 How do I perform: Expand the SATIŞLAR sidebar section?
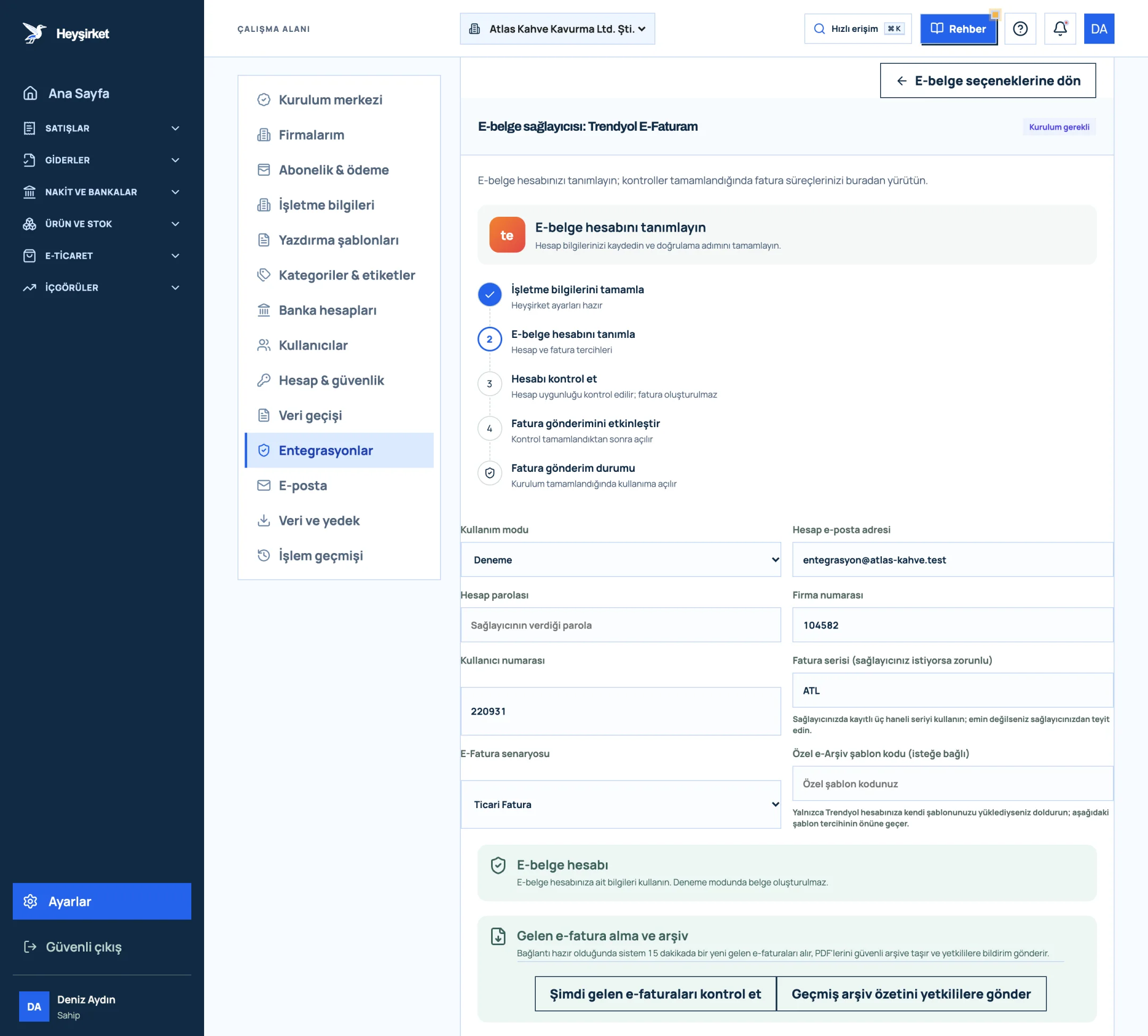point(102,128)
